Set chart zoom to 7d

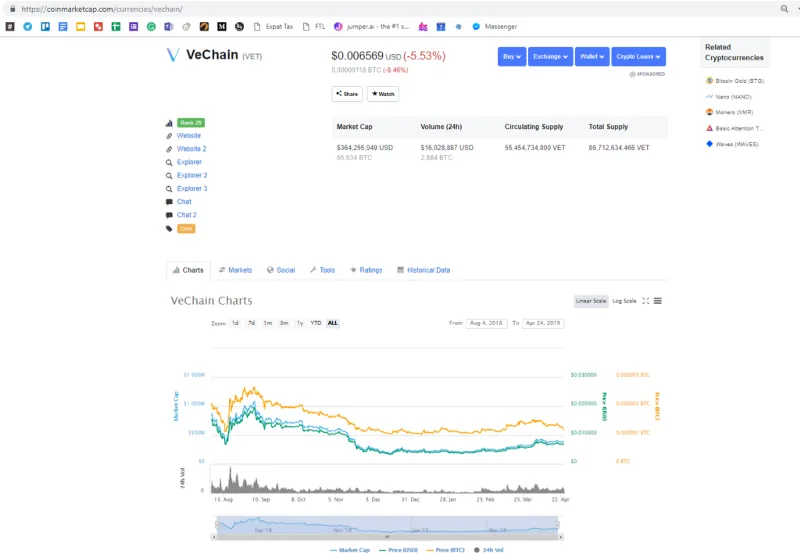pyautogui.click(x=252, y=323)
